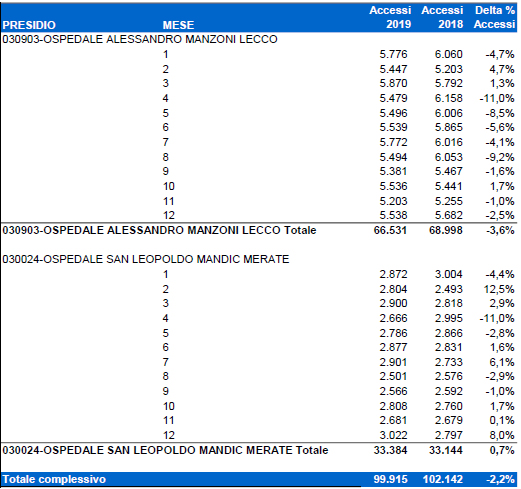The height and width of the screenshot is (489, 521).
Task: Click the value 5.776 for Lecco month 1
Action: tap(393, 54)
